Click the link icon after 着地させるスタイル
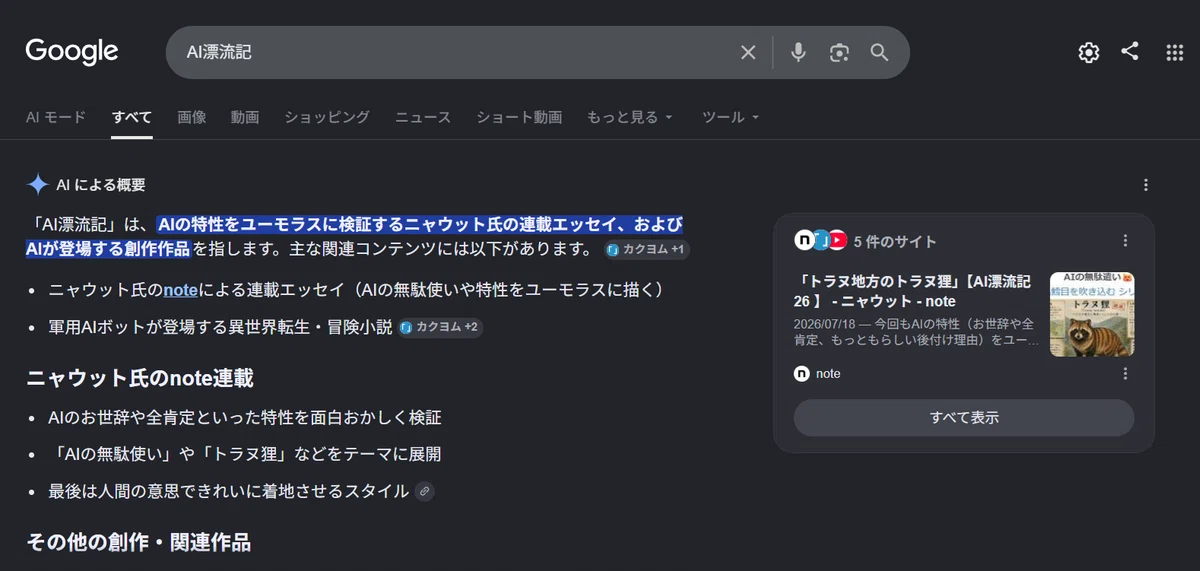The height and width of the screenshot is (571, 1200). pos(424,491)
